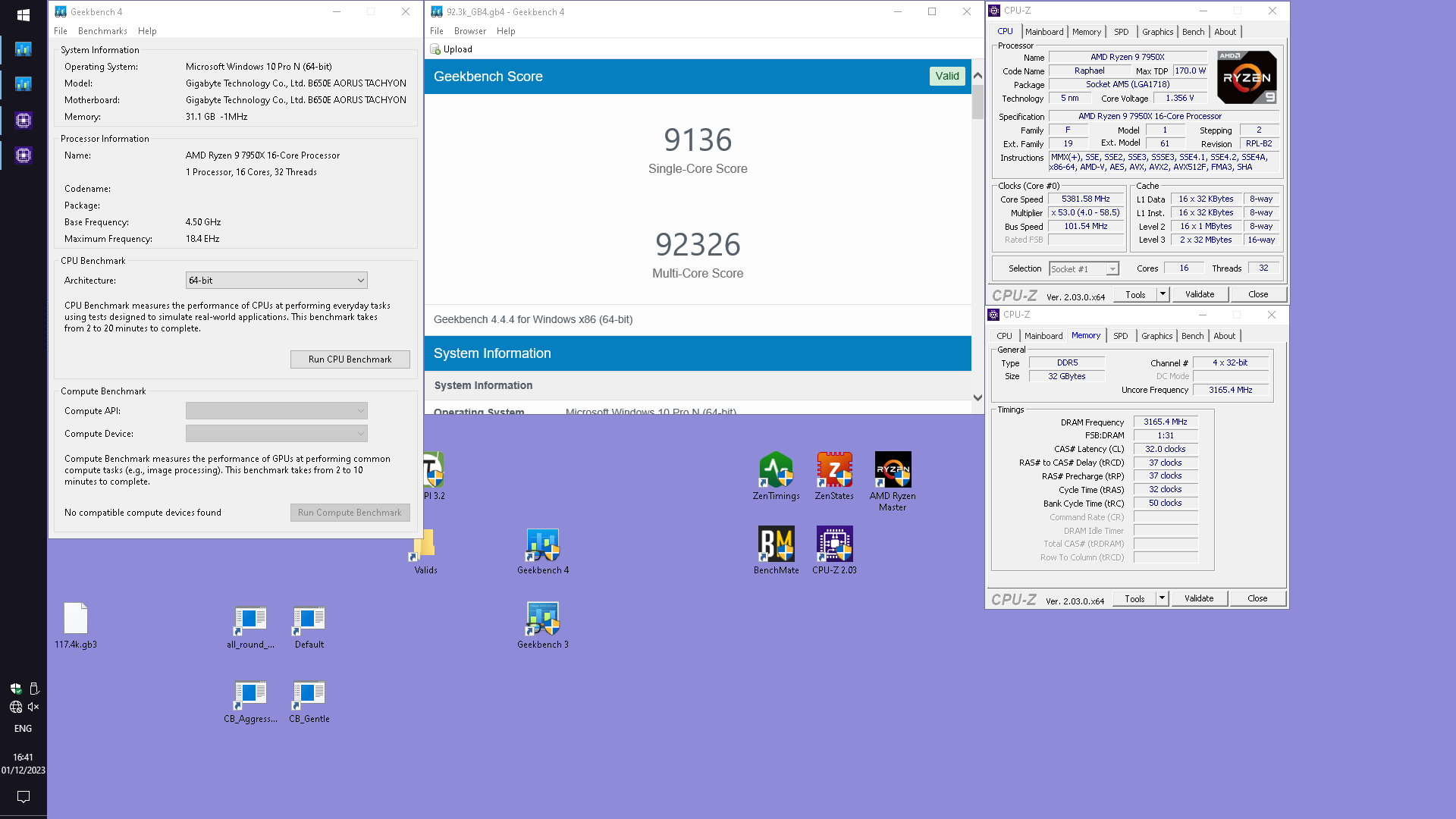The height and width of the screenshot is (819, 1456).
Task: Open the Architecture 64-bit dropdown
Action: point(277,281)
